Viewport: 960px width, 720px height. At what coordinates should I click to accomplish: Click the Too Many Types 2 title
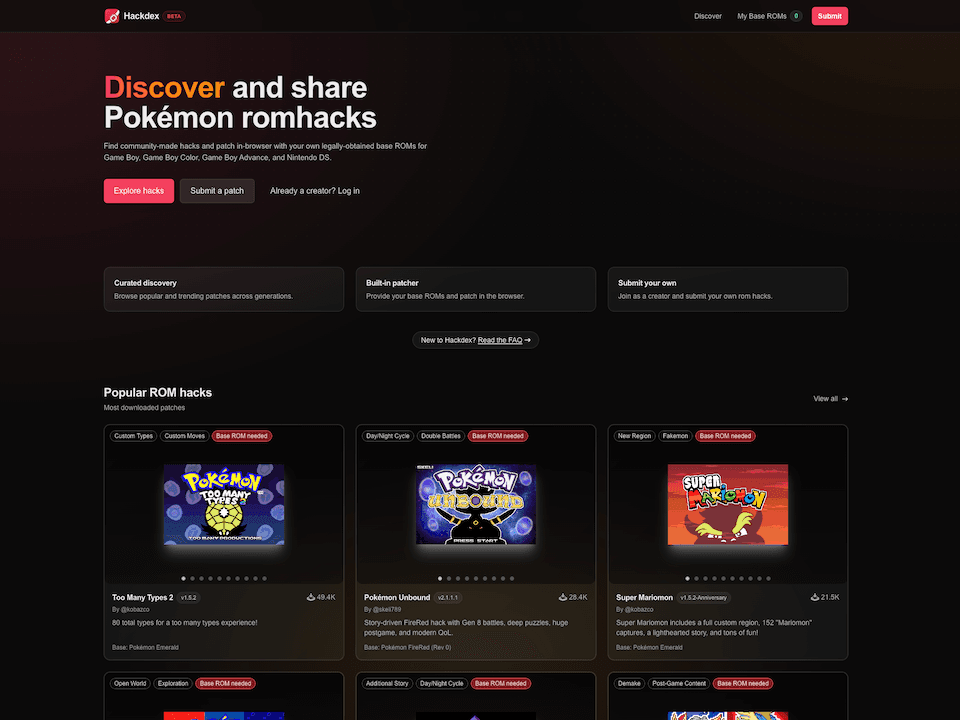143,598
